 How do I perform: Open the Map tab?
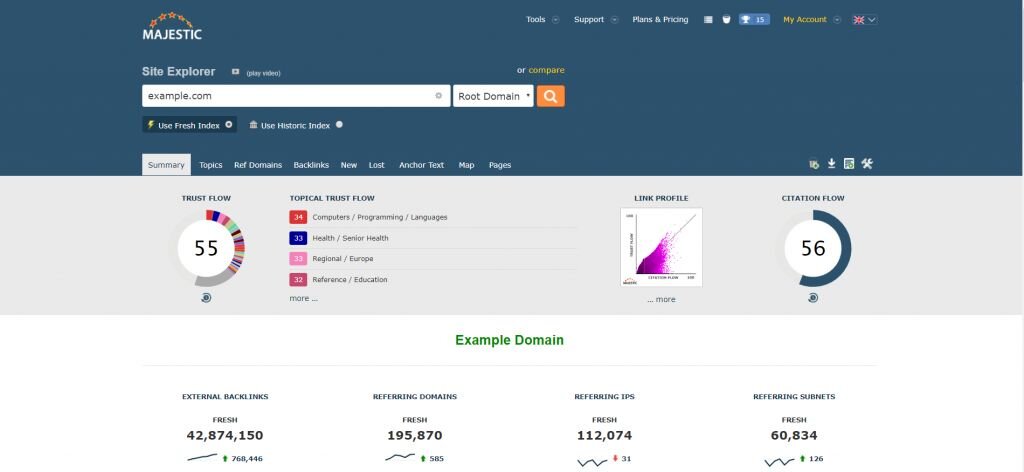pos(466,165)
